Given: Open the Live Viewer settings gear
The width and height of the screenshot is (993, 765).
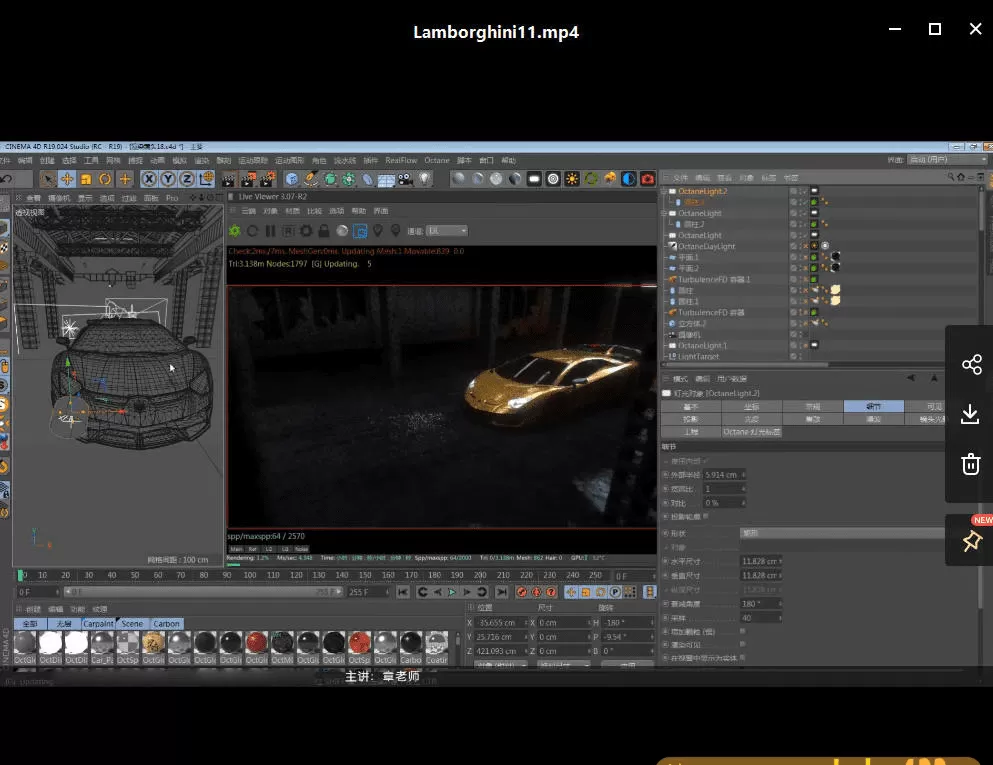Looking at the screenshot, I should (306, 230).
